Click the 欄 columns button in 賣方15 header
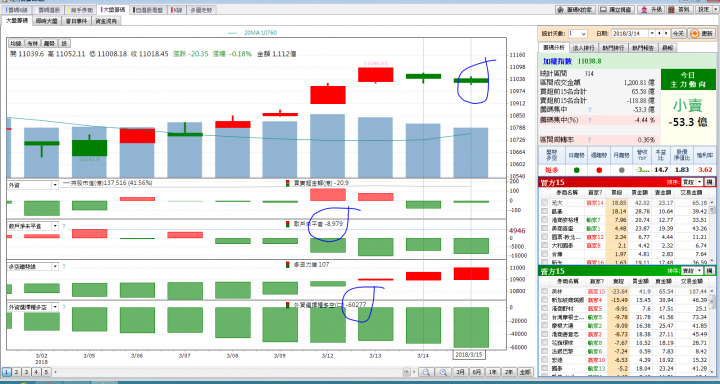 coord(709,271)
